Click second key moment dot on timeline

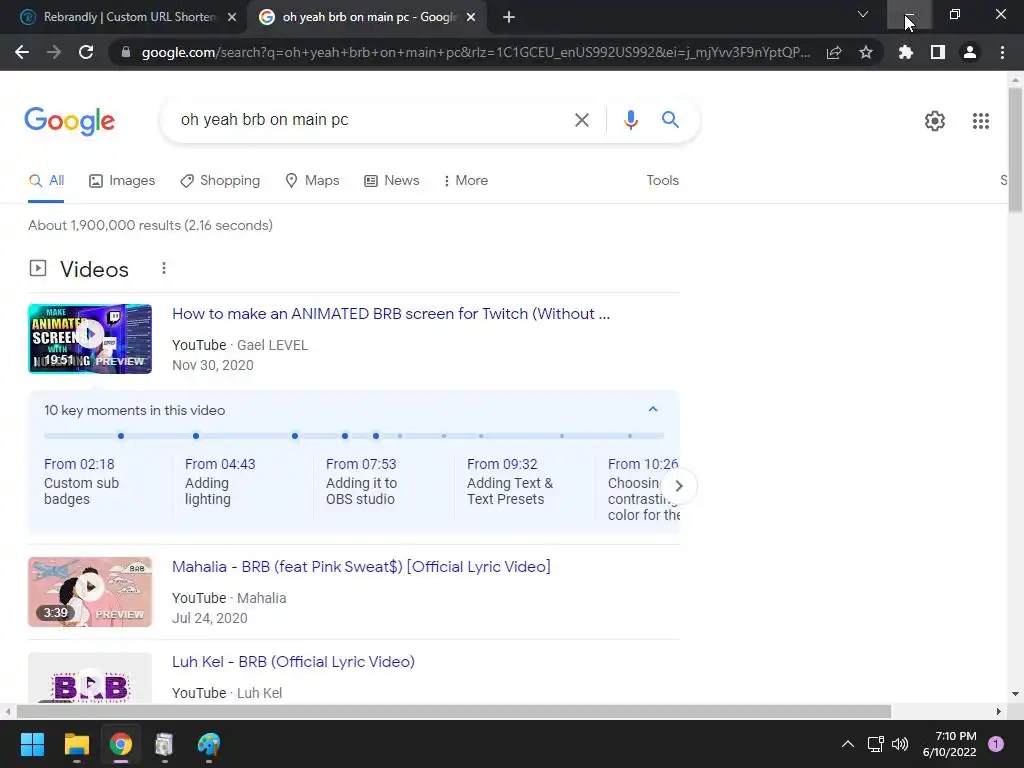[x=196, y=436]
